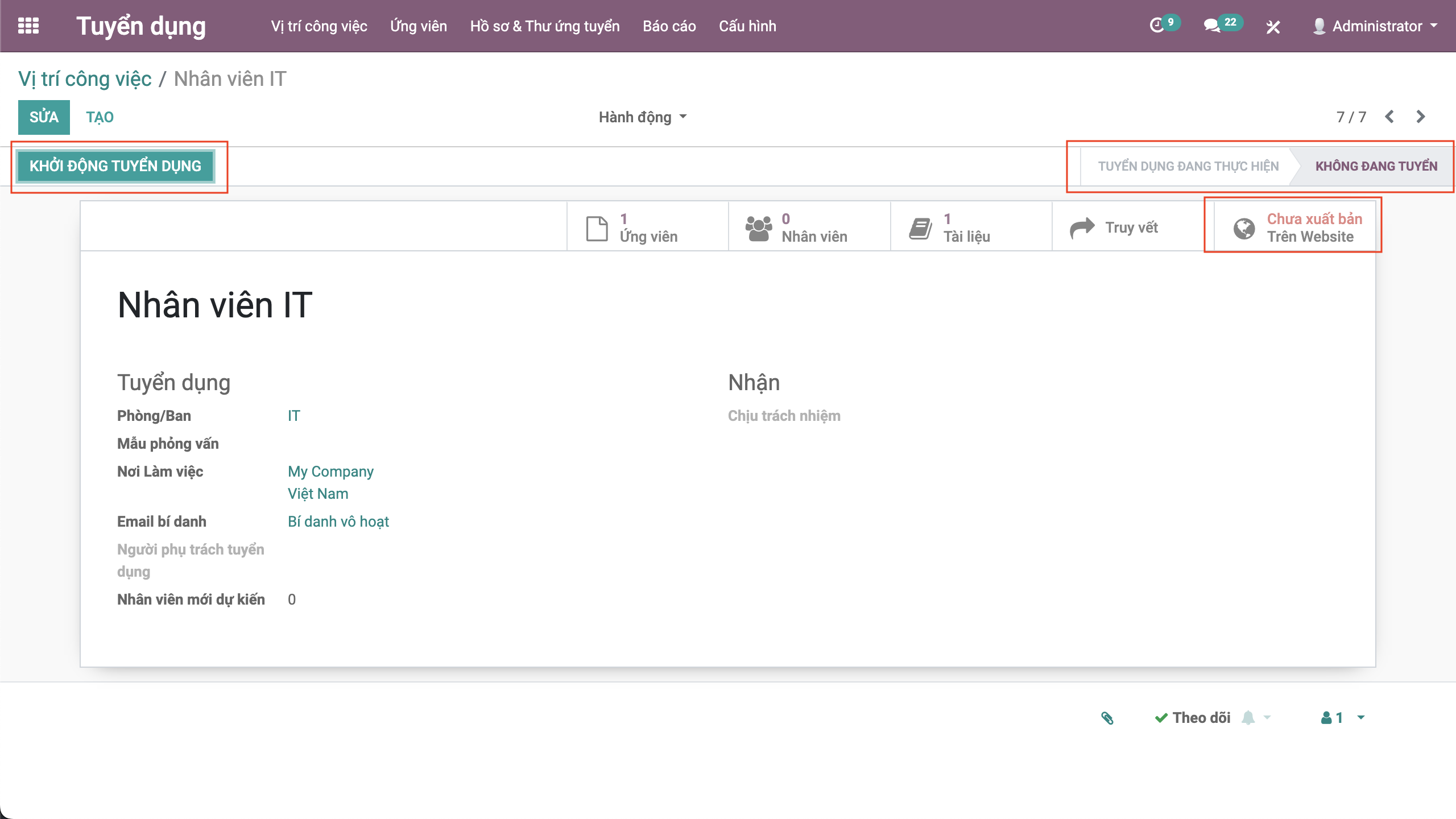This screenshot has height=819, width=1456.
Task: Open the Administrator user menu
Action: [1376, 26]
